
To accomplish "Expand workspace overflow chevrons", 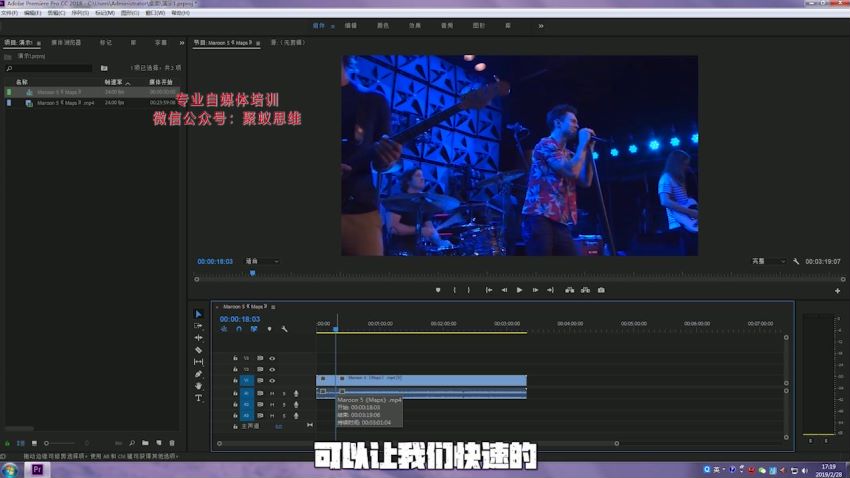I will point(540,26).
